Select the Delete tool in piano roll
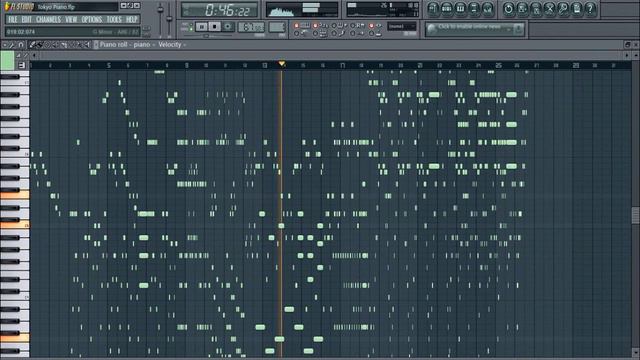This screenshot has width=640, height=360. click(47, 44)
